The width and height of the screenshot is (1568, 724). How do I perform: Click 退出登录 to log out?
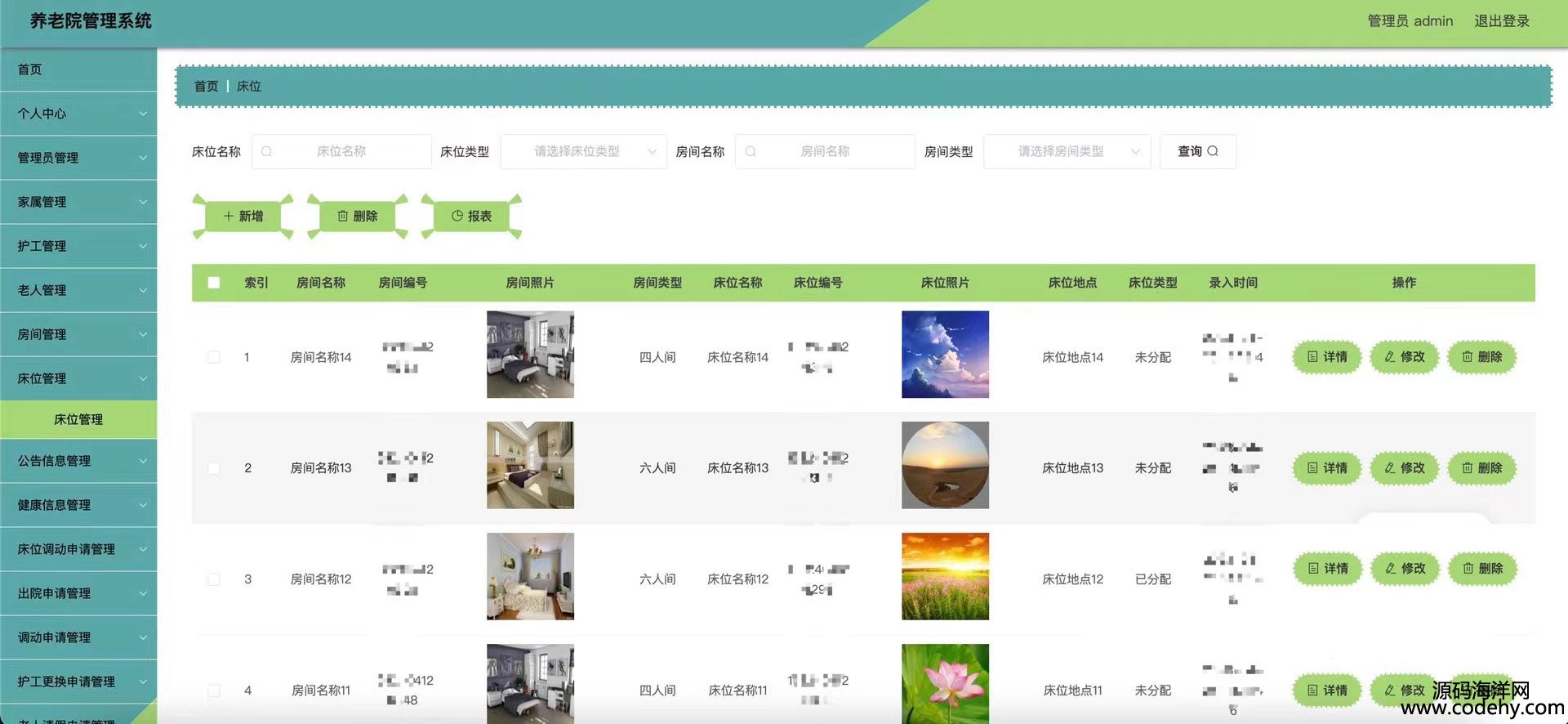coord(1501,21)
